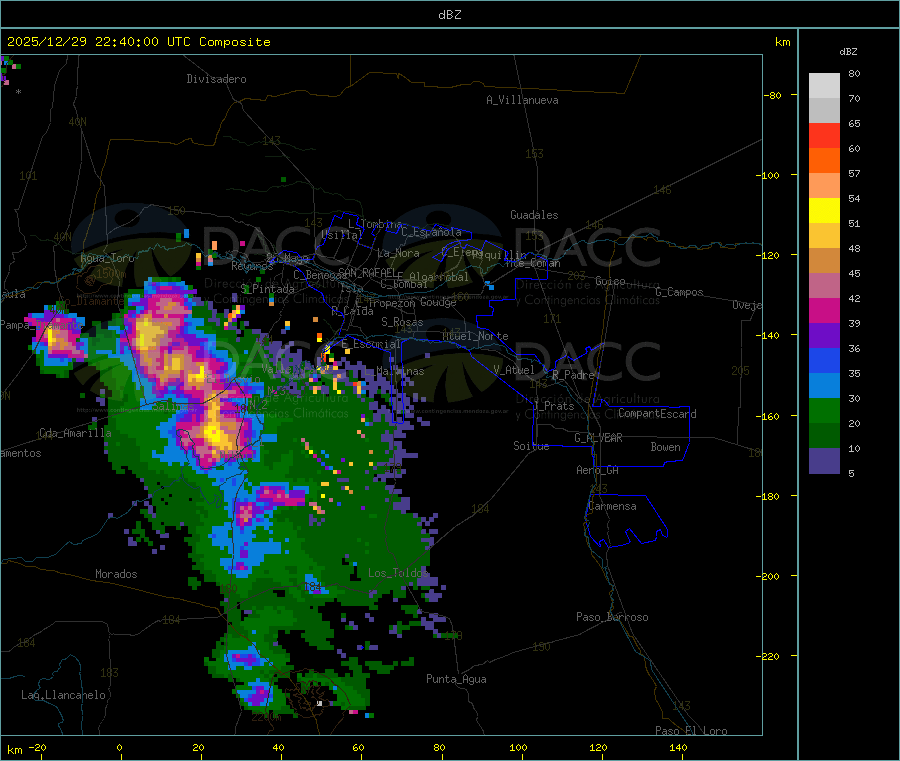
Task: Click the Agua_Toro label
Action: [107, 258]
